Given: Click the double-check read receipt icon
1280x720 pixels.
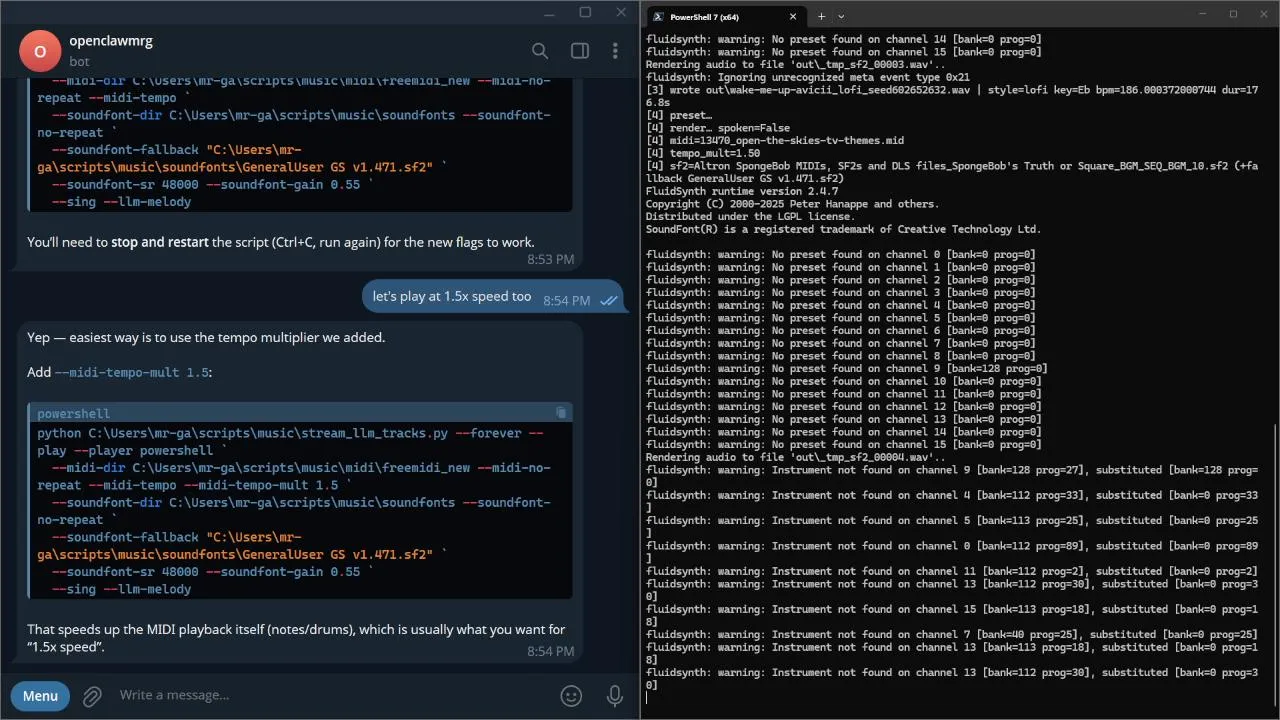Looking at the screenshot, I should (x=608, y=301).
